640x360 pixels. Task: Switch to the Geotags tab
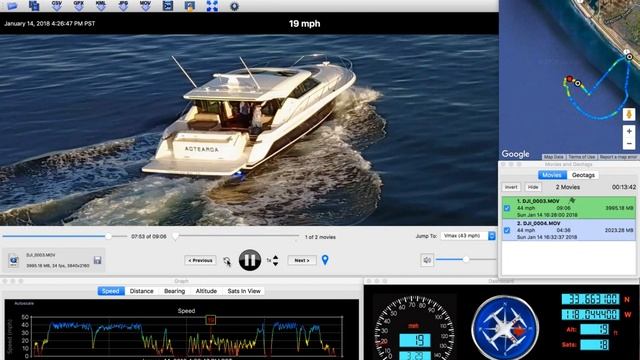click(583, 175)
